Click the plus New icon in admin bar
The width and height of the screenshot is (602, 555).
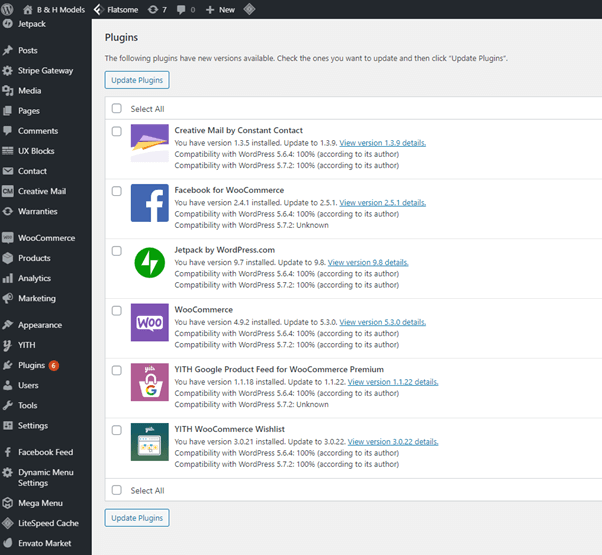click(x=210, y=10)
